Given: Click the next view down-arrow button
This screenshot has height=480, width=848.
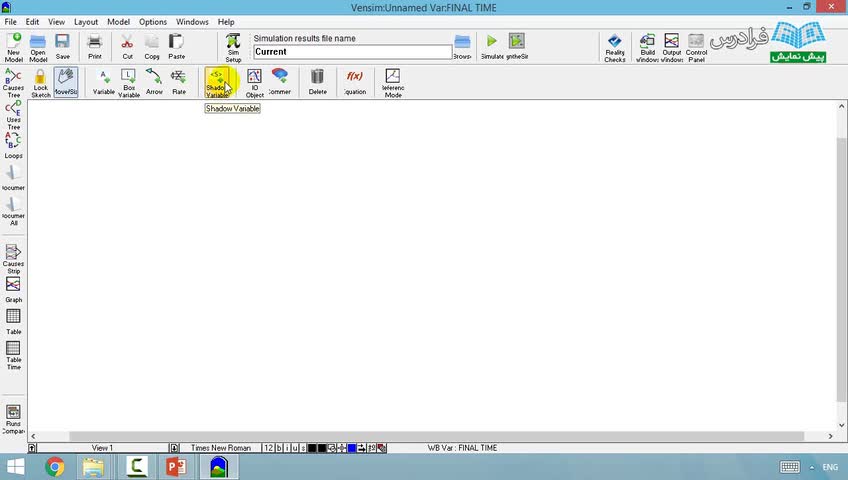Looking at the screenshot, I should coord(174,448).
